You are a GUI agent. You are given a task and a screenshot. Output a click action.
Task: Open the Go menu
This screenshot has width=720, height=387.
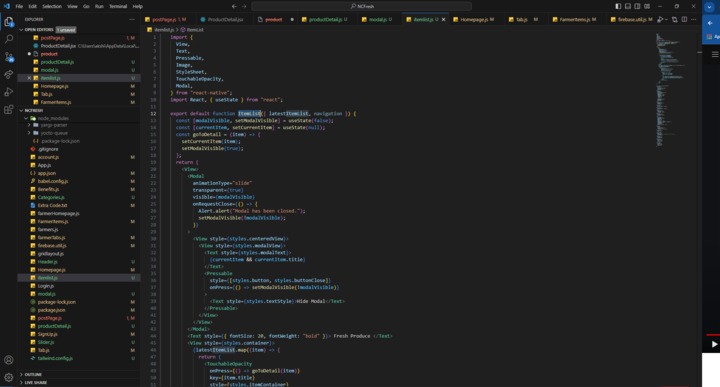click(x=86, y=6)
